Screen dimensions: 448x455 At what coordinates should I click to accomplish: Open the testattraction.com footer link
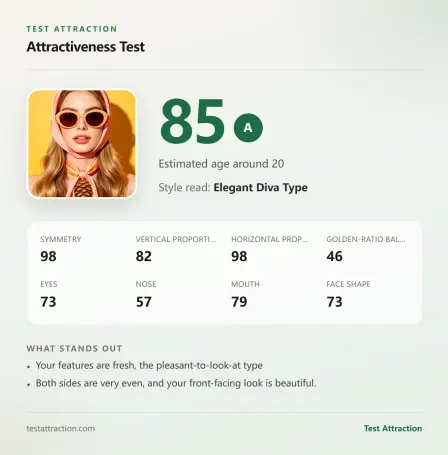click(61, 428)
